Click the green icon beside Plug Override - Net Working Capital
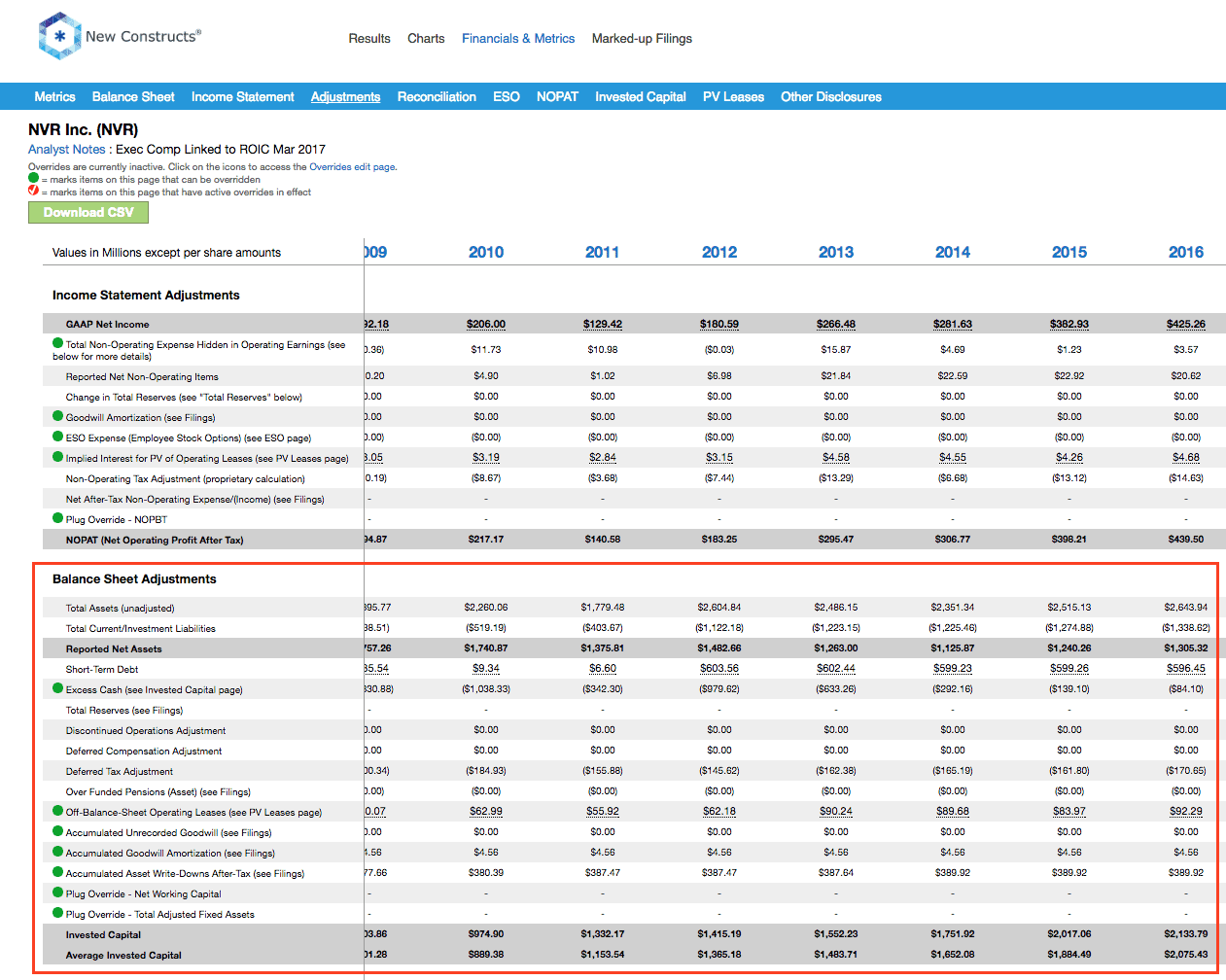Viewport: 1226px width, 980px height. point(58,892)
